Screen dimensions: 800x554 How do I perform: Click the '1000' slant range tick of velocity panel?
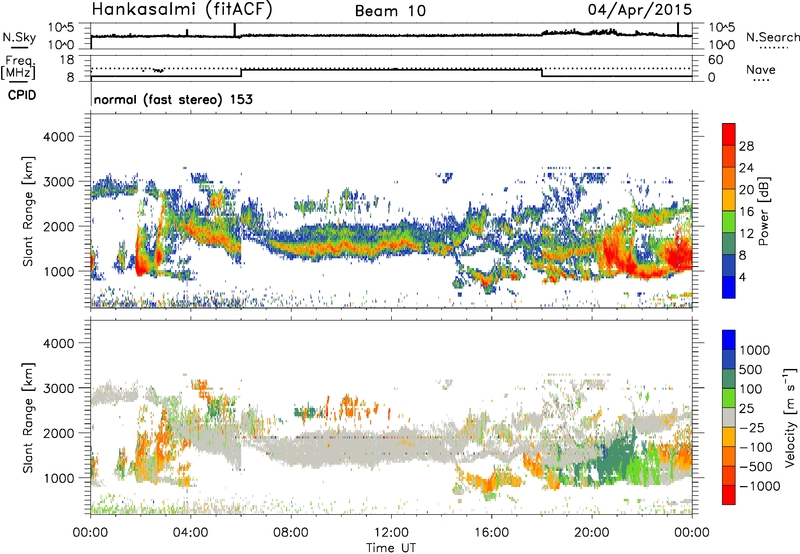tap(58, 478)
